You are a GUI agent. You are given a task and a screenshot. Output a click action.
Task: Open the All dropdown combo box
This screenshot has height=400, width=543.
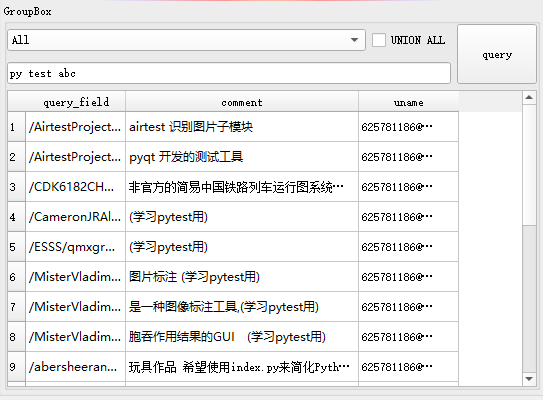[x=186, y=40]
